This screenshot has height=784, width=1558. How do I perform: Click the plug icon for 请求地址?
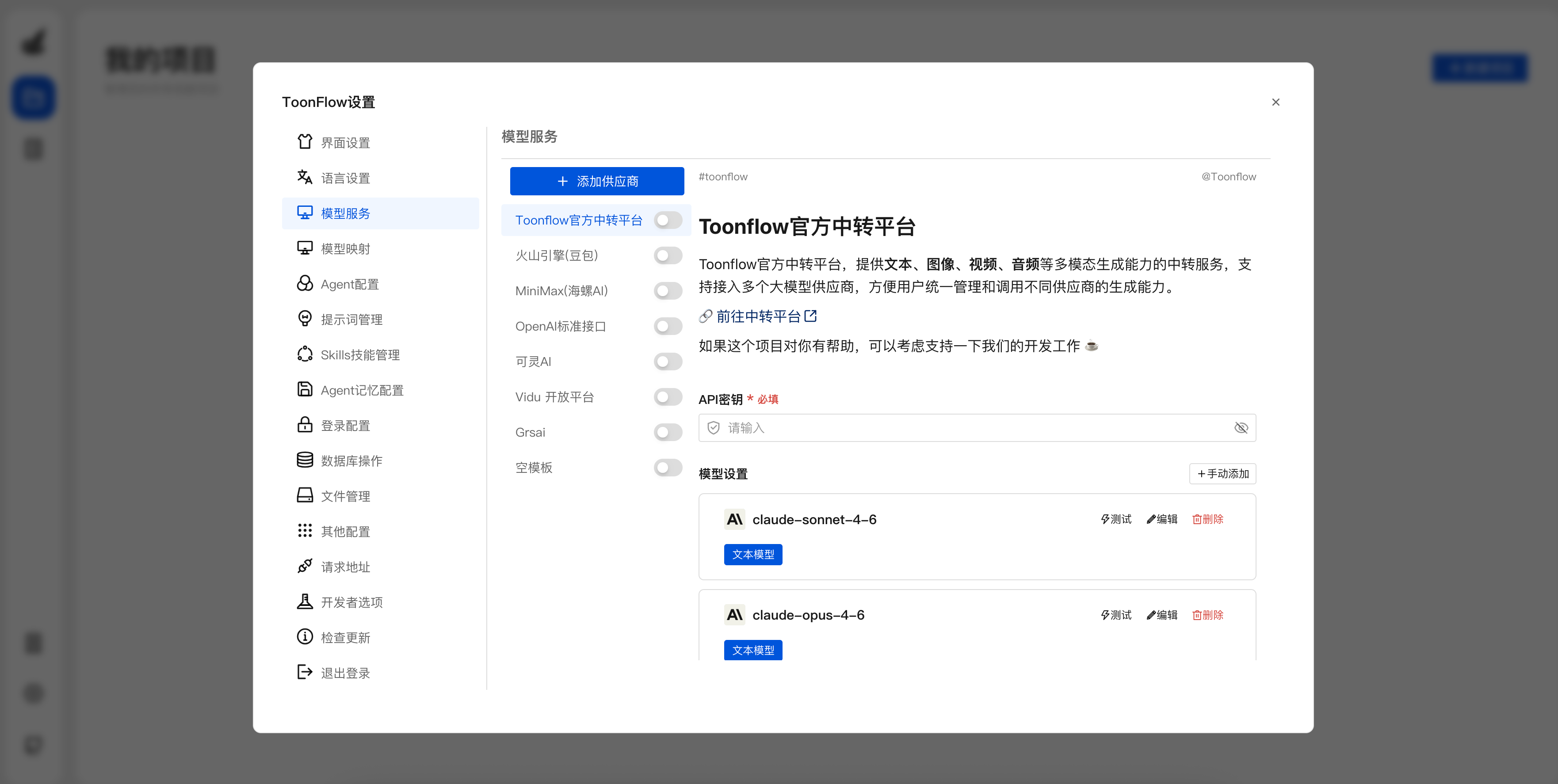pyautogui.click(x=305, y=567)
